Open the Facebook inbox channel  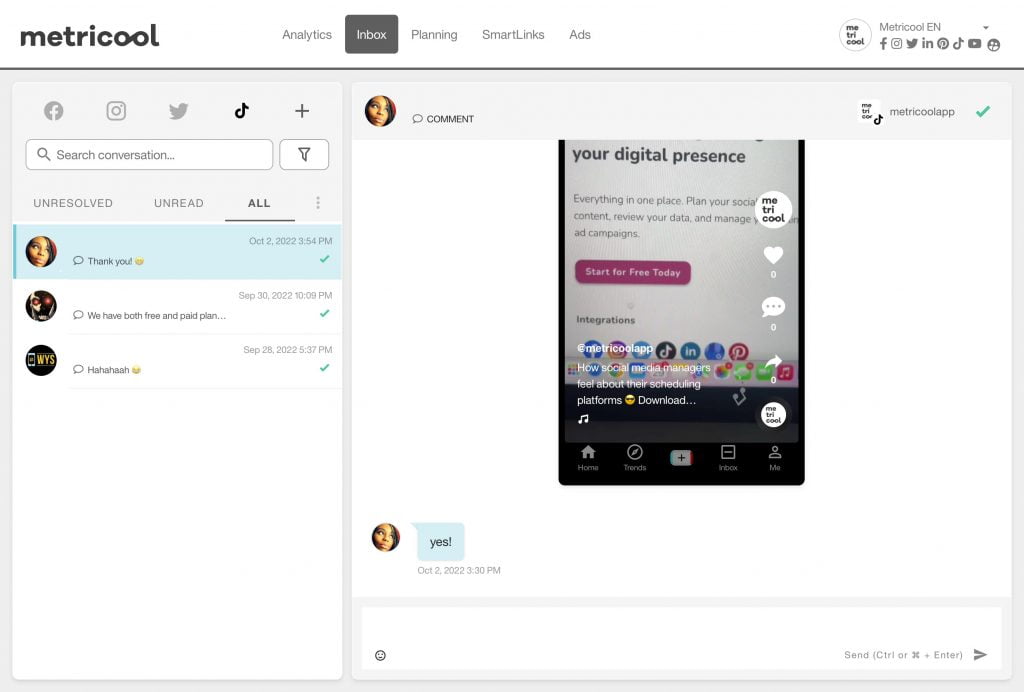point(54,111)
